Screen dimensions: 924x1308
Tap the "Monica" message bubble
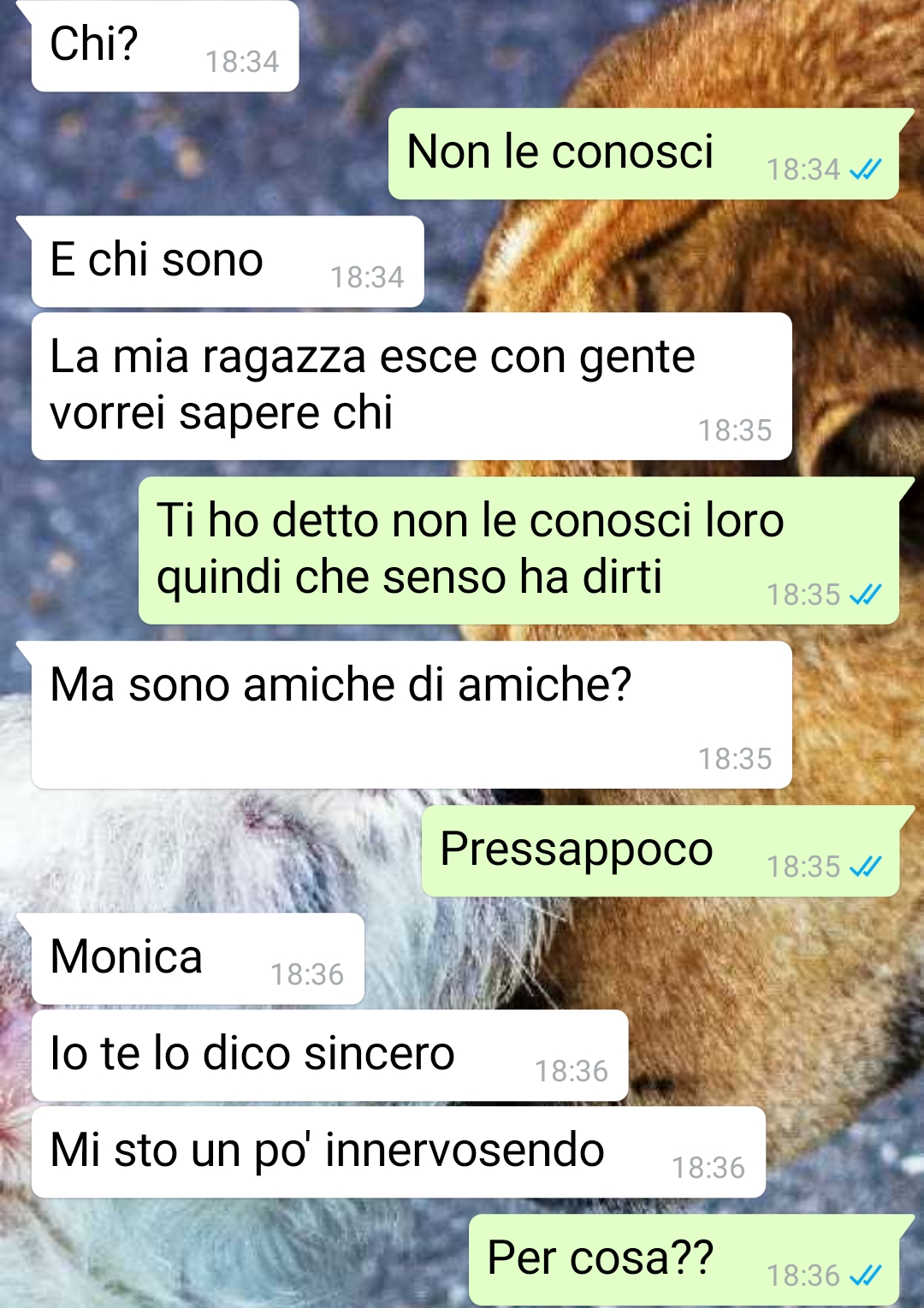[x=198, y=959]
